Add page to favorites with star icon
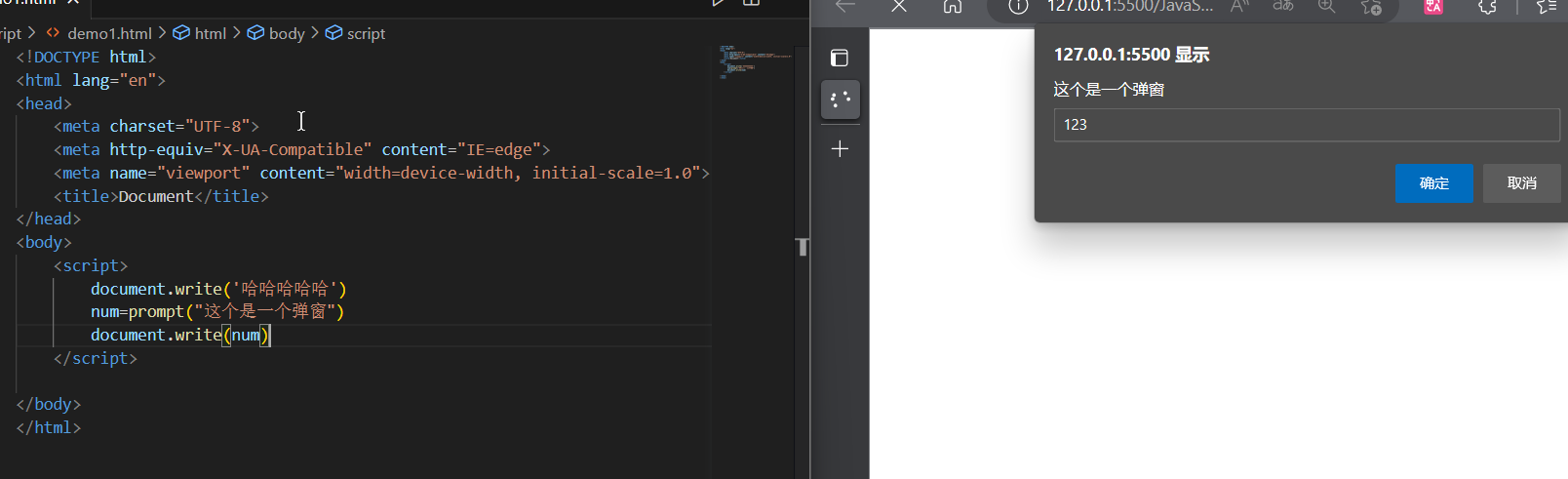Viewport: 1568px width, 479px height. (x=1371, y=7)
